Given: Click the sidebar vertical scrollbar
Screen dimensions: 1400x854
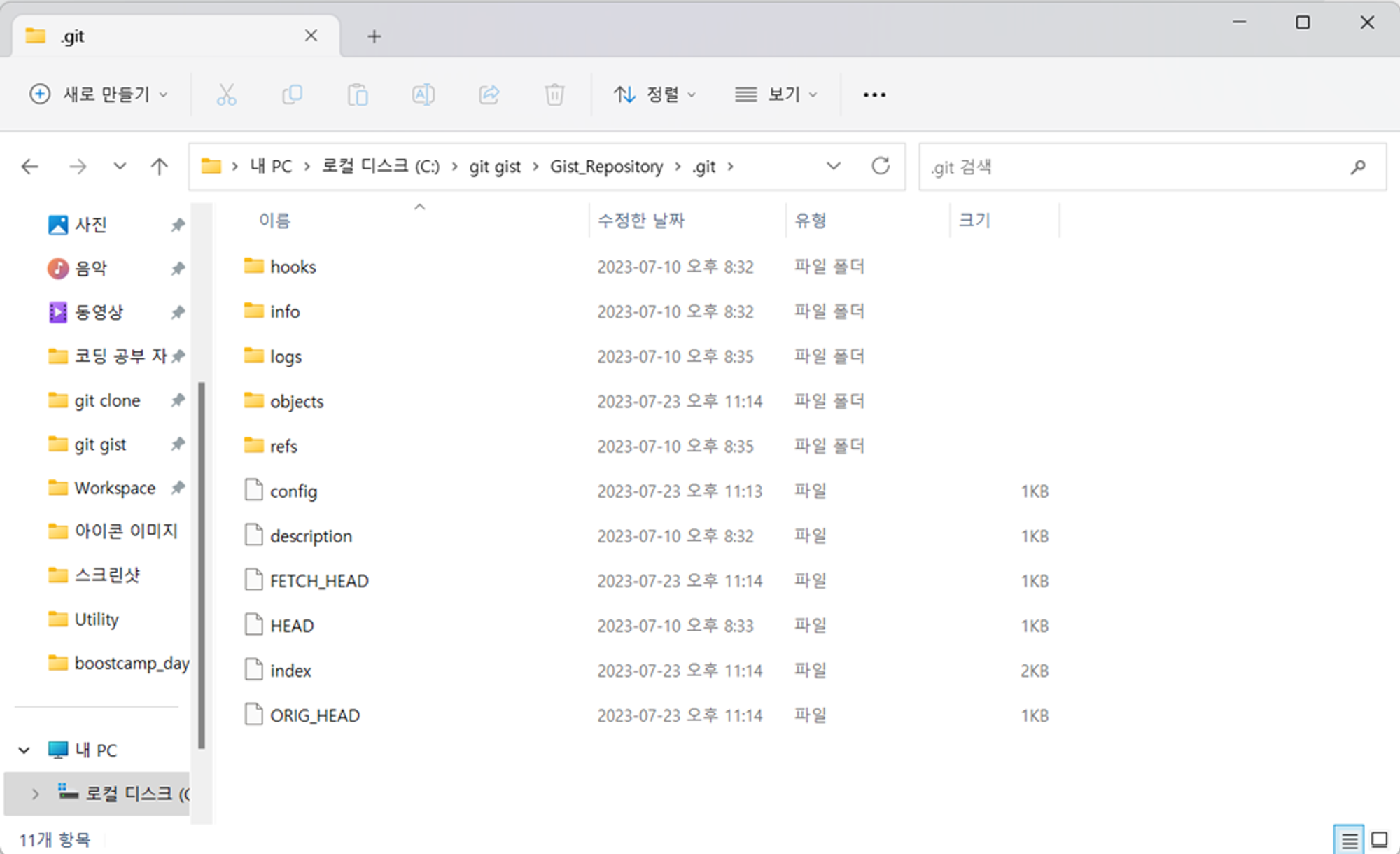Looking at the screenshot, I should 202,566.
